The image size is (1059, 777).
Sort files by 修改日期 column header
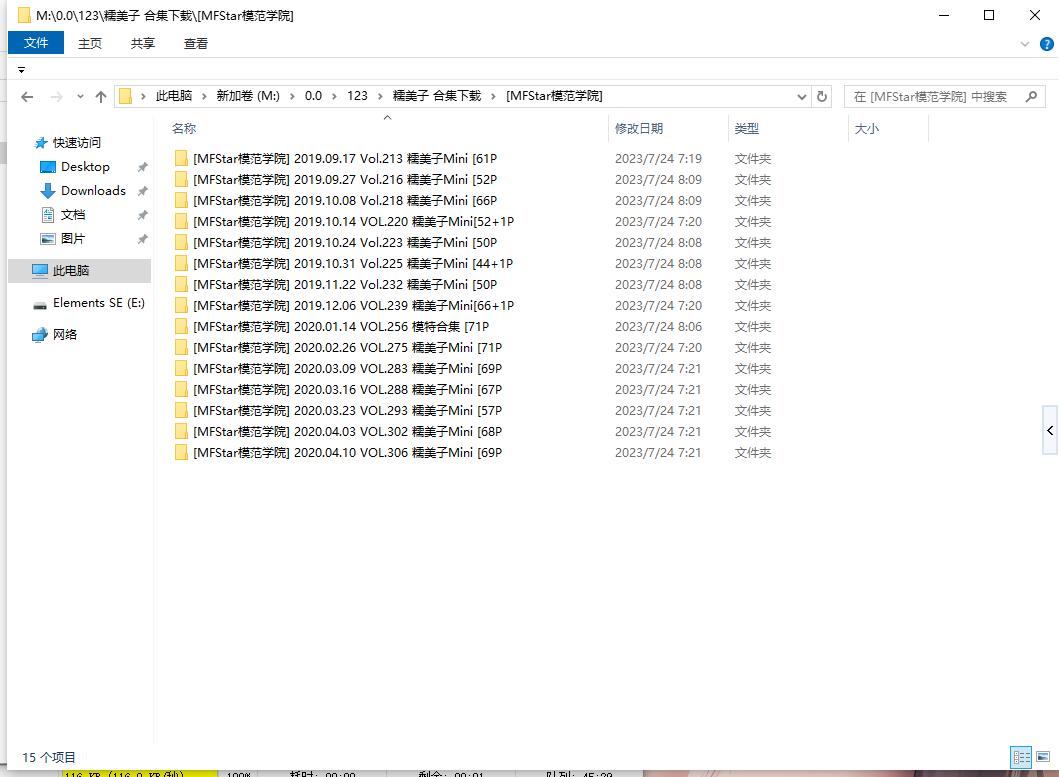point(639,129)
